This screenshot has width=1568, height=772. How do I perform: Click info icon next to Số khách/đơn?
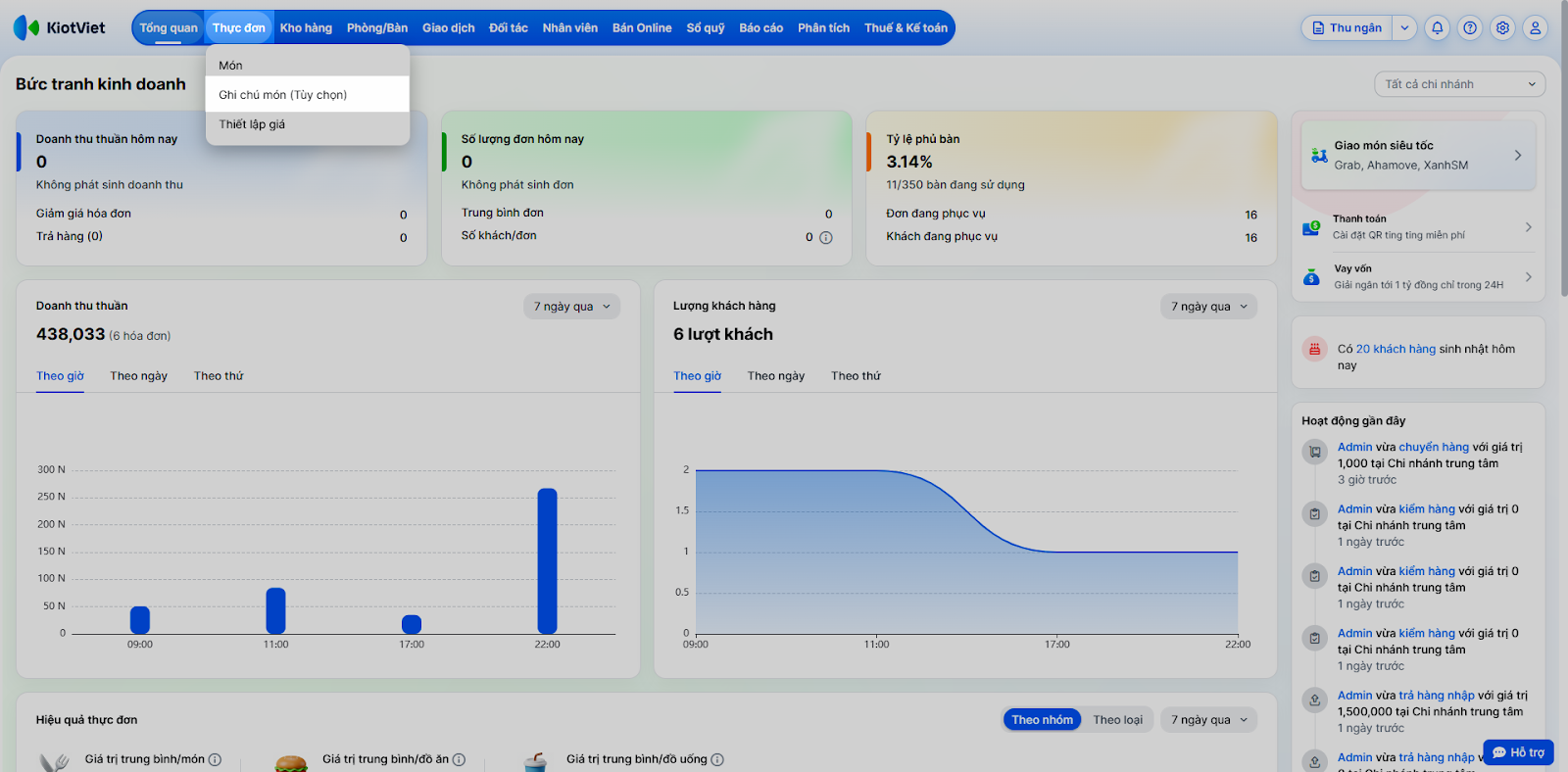(x=826, y=237)
